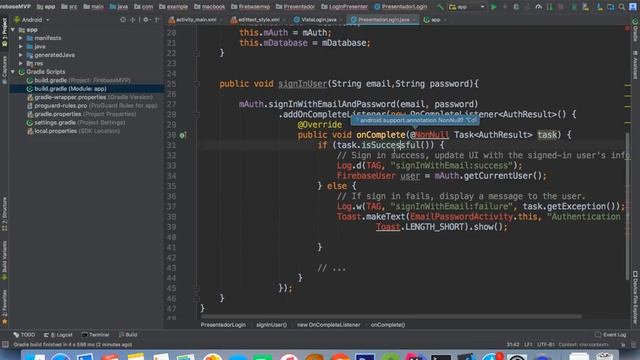Open the Build Variants side strip

point(4,260)
